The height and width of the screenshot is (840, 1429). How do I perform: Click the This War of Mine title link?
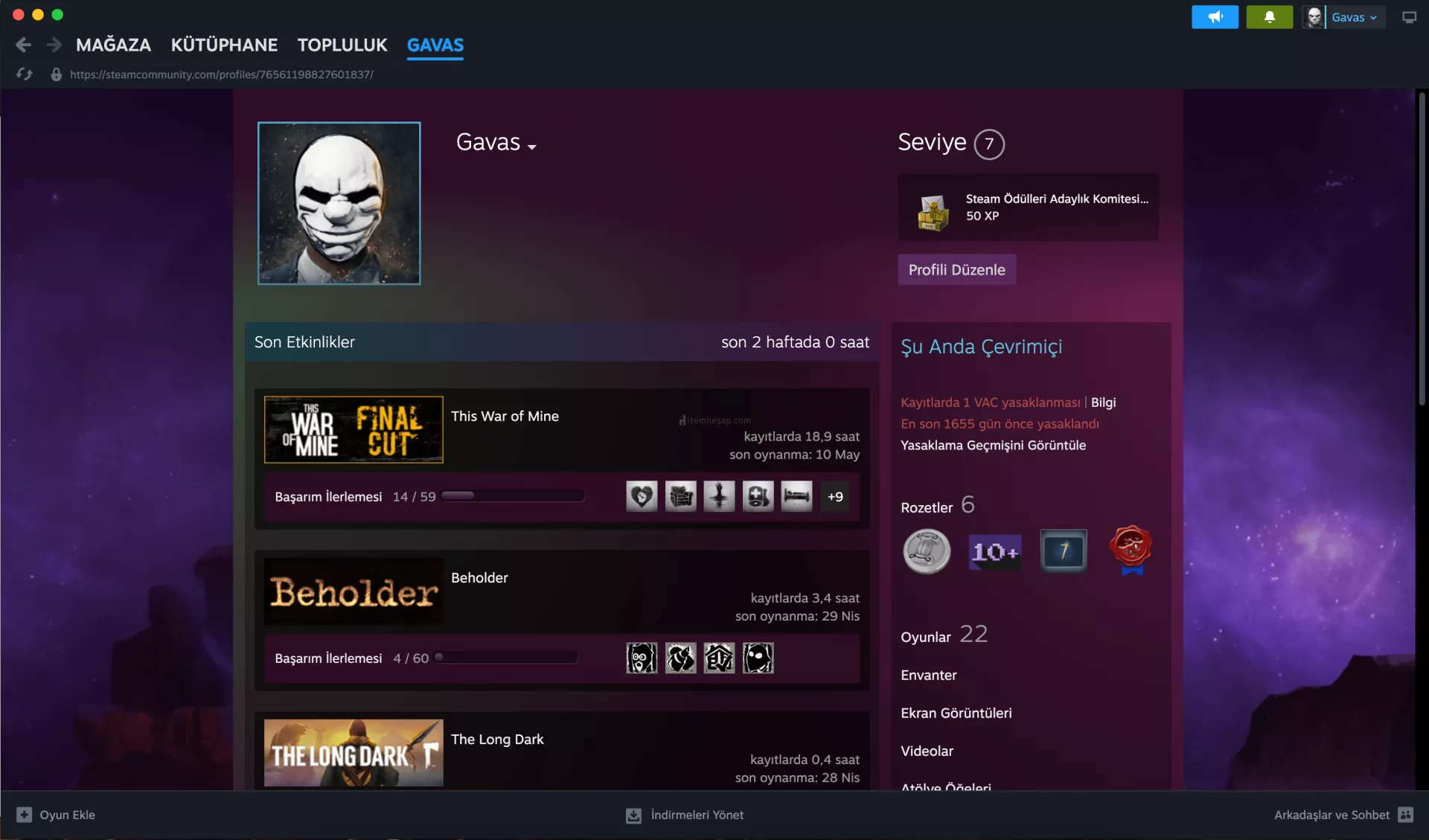click(505, 416)
